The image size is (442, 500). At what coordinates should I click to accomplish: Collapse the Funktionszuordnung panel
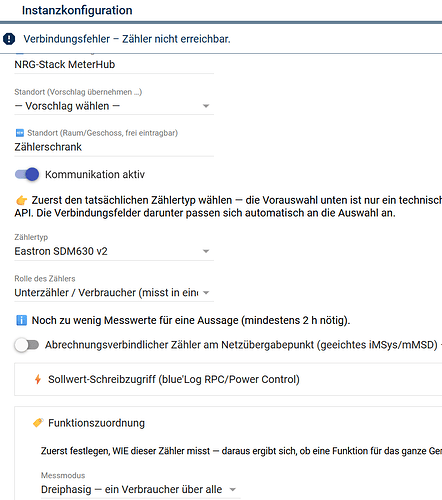(228, 423)
